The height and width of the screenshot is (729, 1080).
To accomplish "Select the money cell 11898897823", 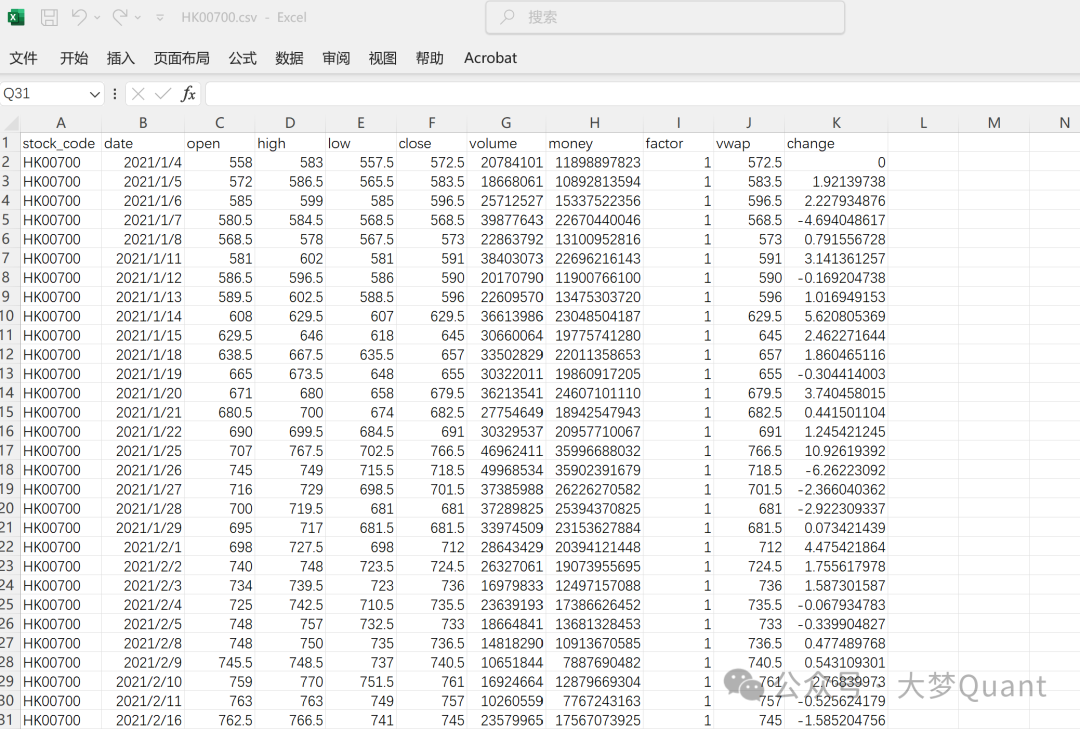I will [594, 163].
